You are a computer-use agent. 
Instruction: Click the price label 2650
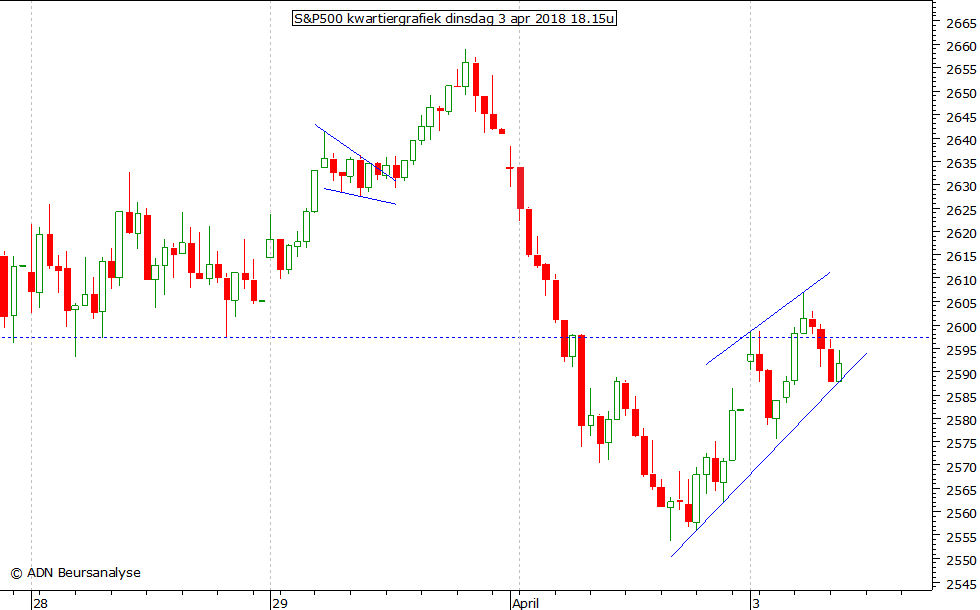961,94
